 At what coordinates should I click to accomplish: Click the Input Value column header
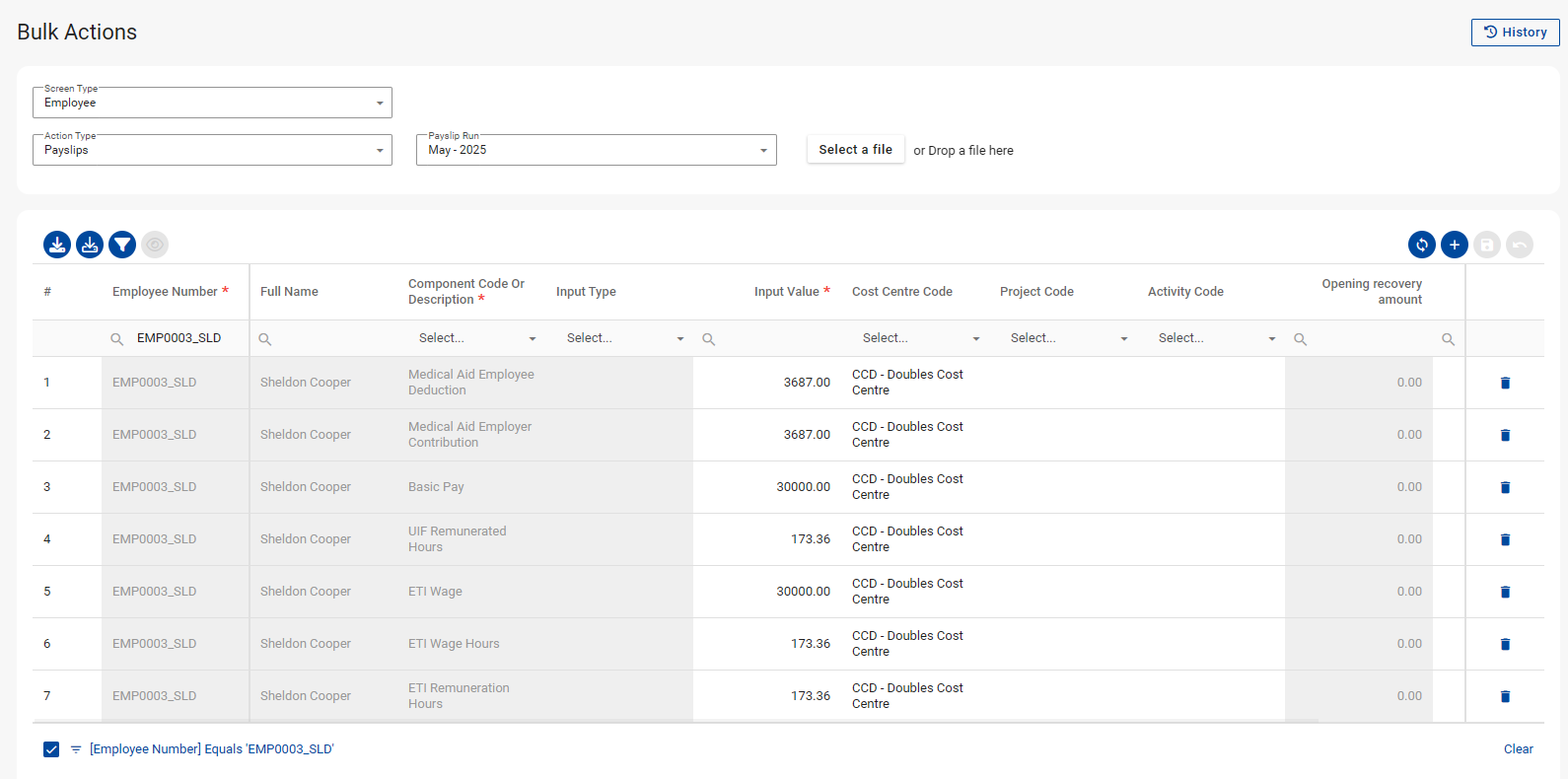[x=786, y=292]
